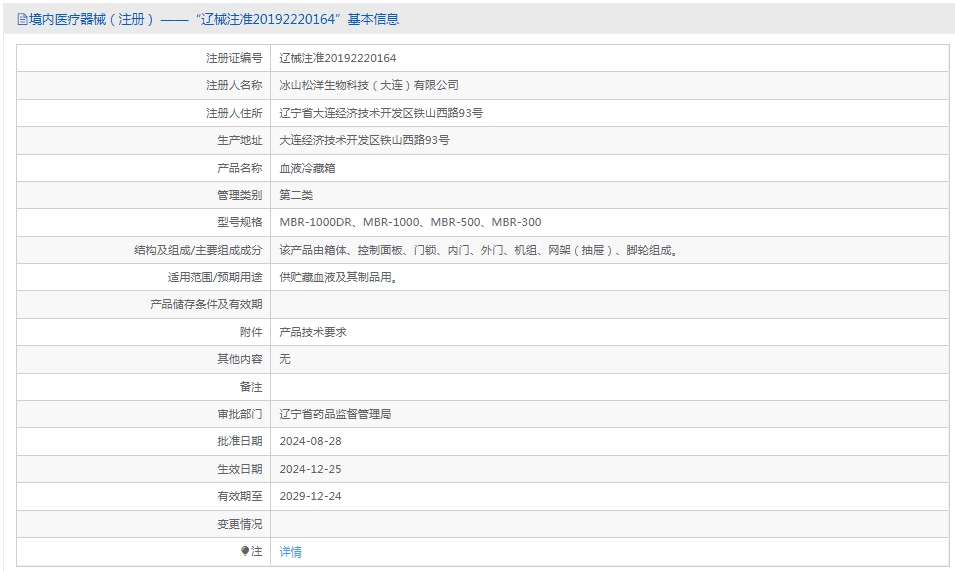Image resolution: width=955 pixels, height=571 pixels.
Task: Select approving department 辽宁省药品监督管理局
Action: [x=336, y=414]
